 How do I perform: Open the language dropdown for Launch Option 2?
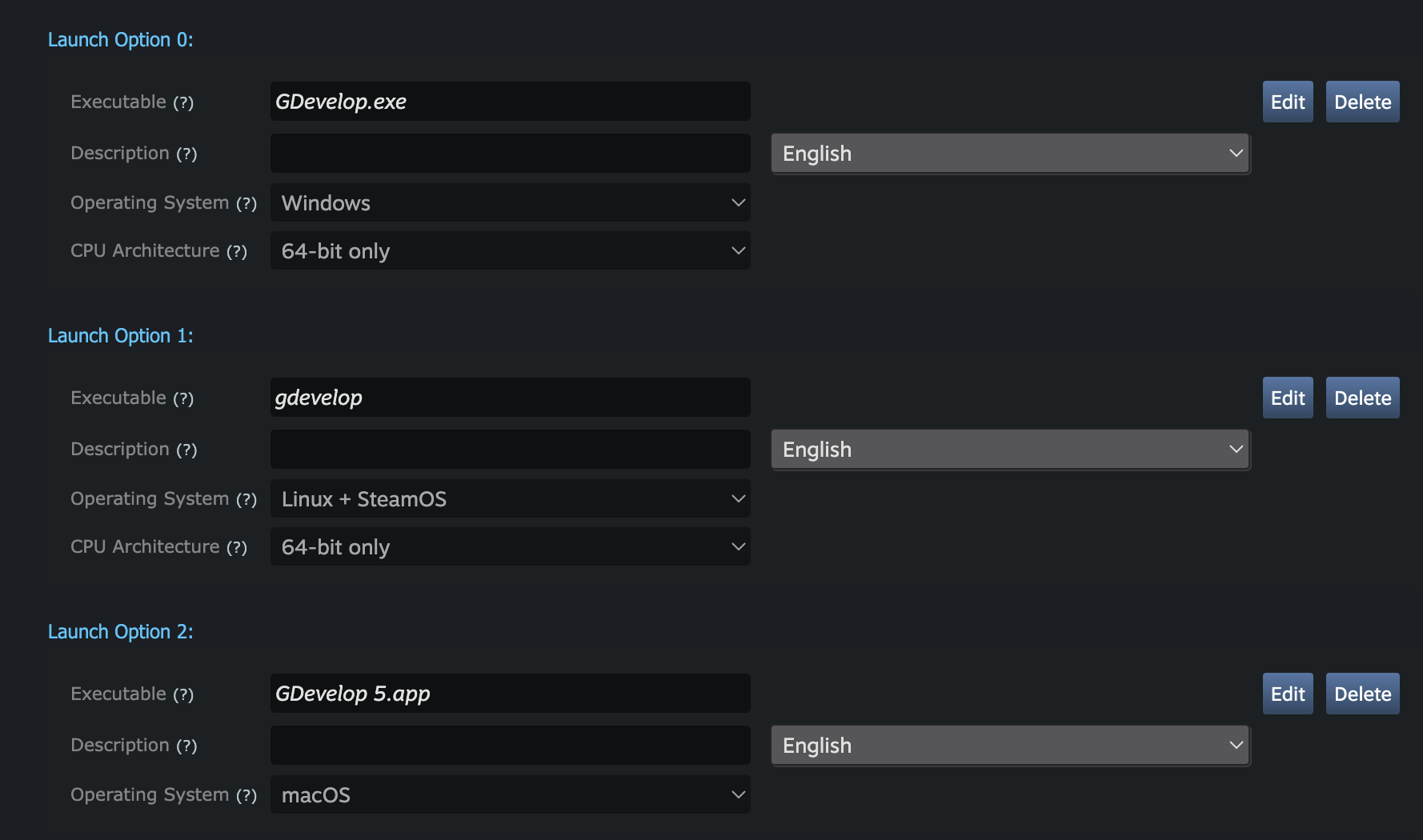[x=1009, y=745]
